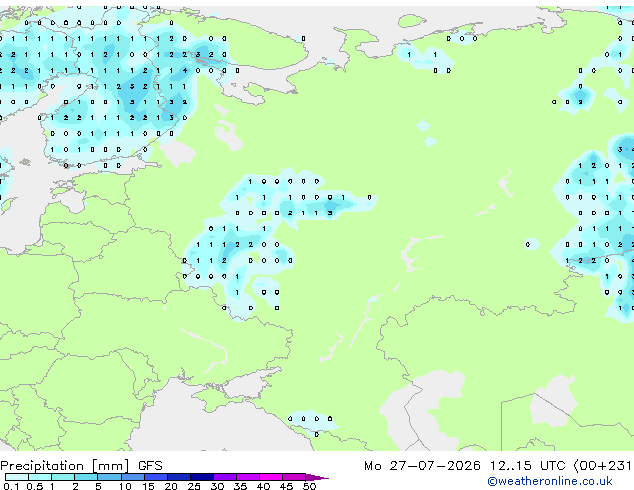Click the '0.1' legend value

(11, 486)
